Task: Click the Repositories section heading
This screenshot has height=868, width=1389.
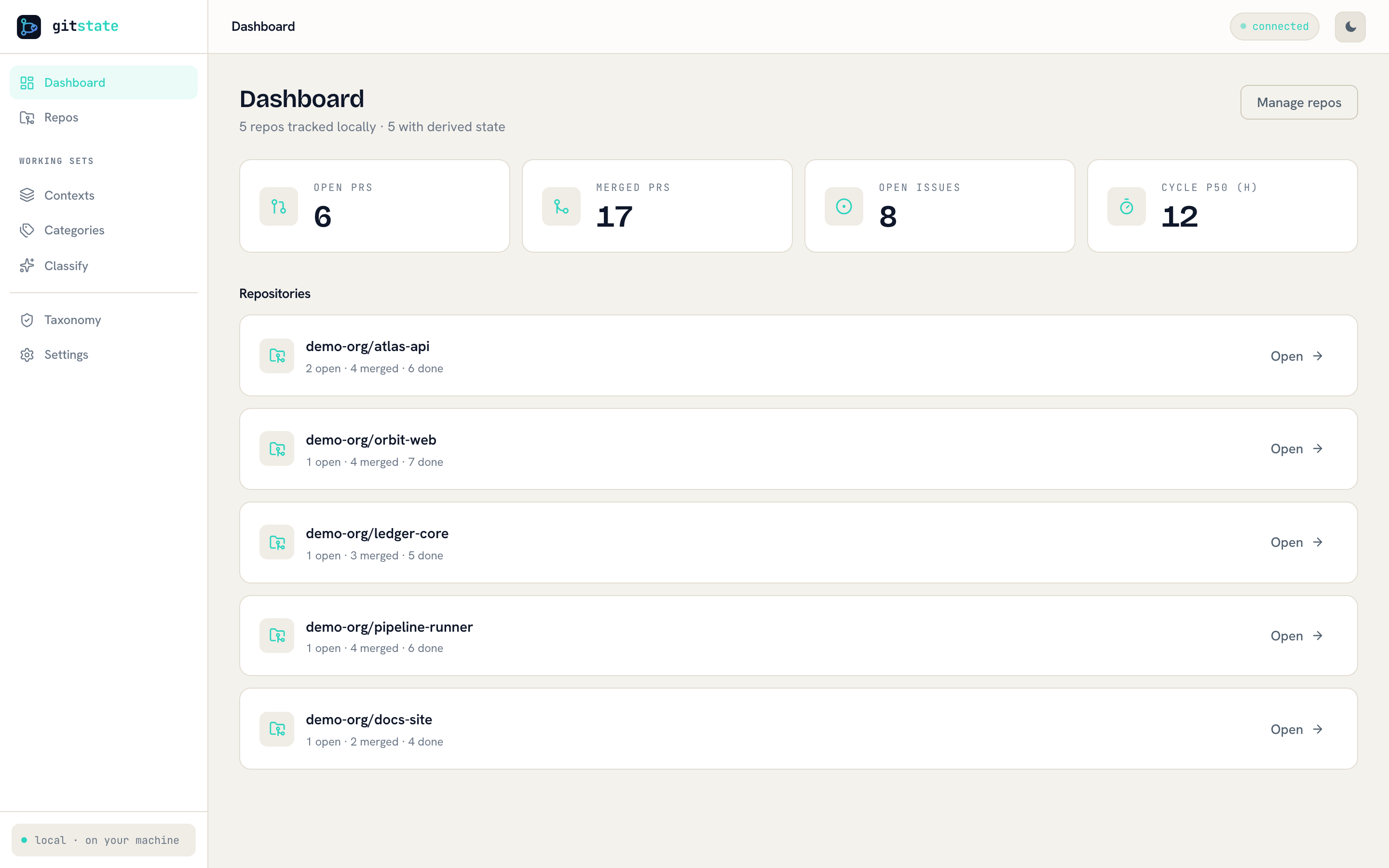Action: 275,294
